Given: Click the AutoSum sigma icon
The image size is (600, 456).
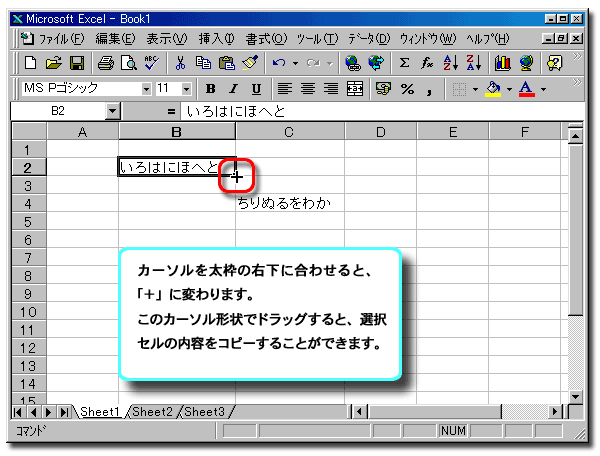Looking at the screenshot, I should point(404,63).
